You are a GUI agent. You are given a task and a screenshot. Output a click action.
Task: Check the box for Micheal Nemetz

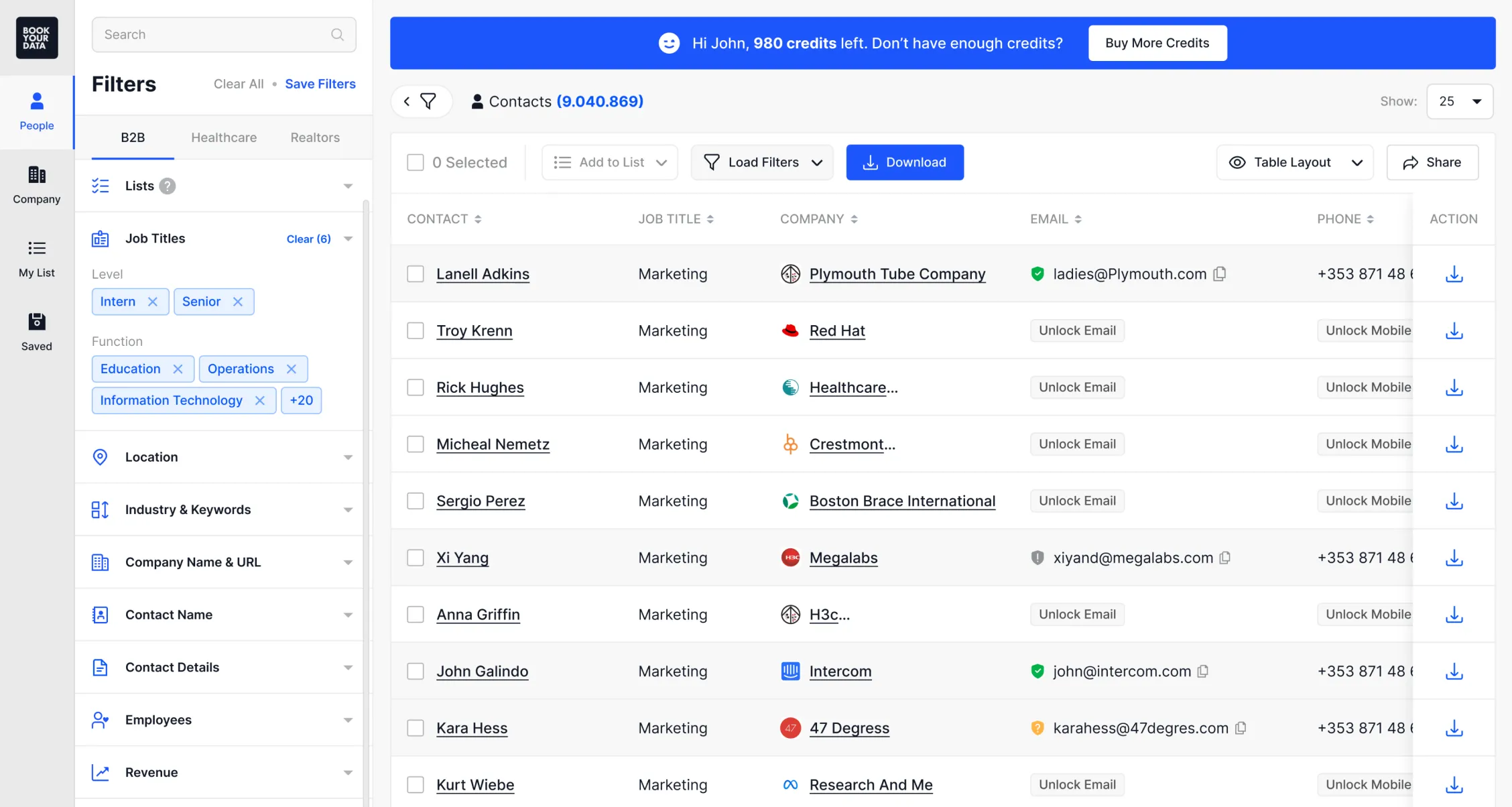pyautogui.click(x=416, y=444)
